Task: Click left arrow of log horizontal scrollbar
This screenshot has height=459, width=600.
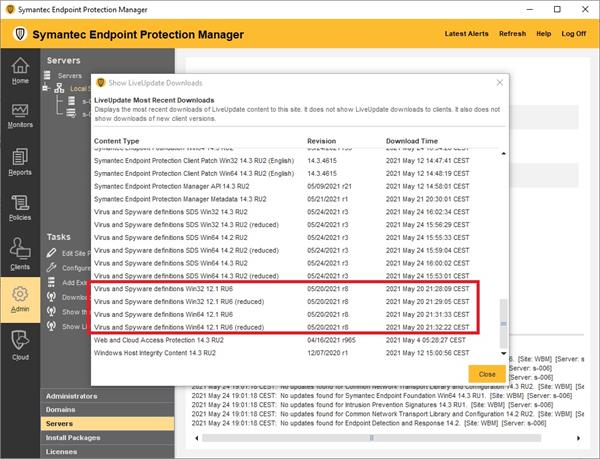Action: (x=197, y=438)
